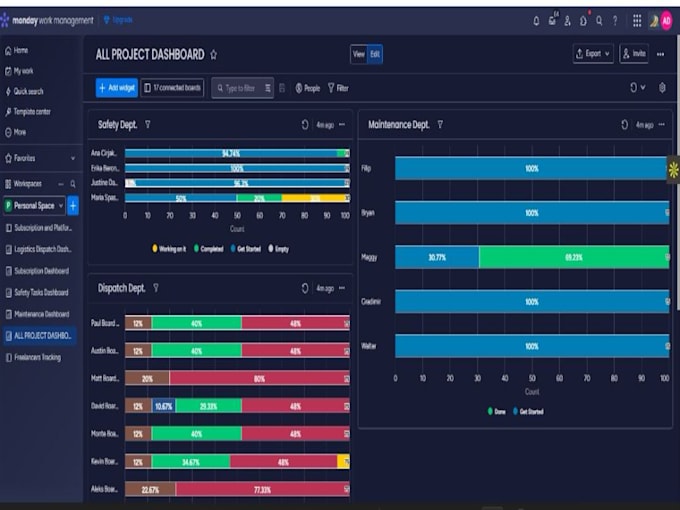The width and height of the screenshot is (680, 510).
Task: Expand the Favorites section chevron
Action: coord(73,158)
